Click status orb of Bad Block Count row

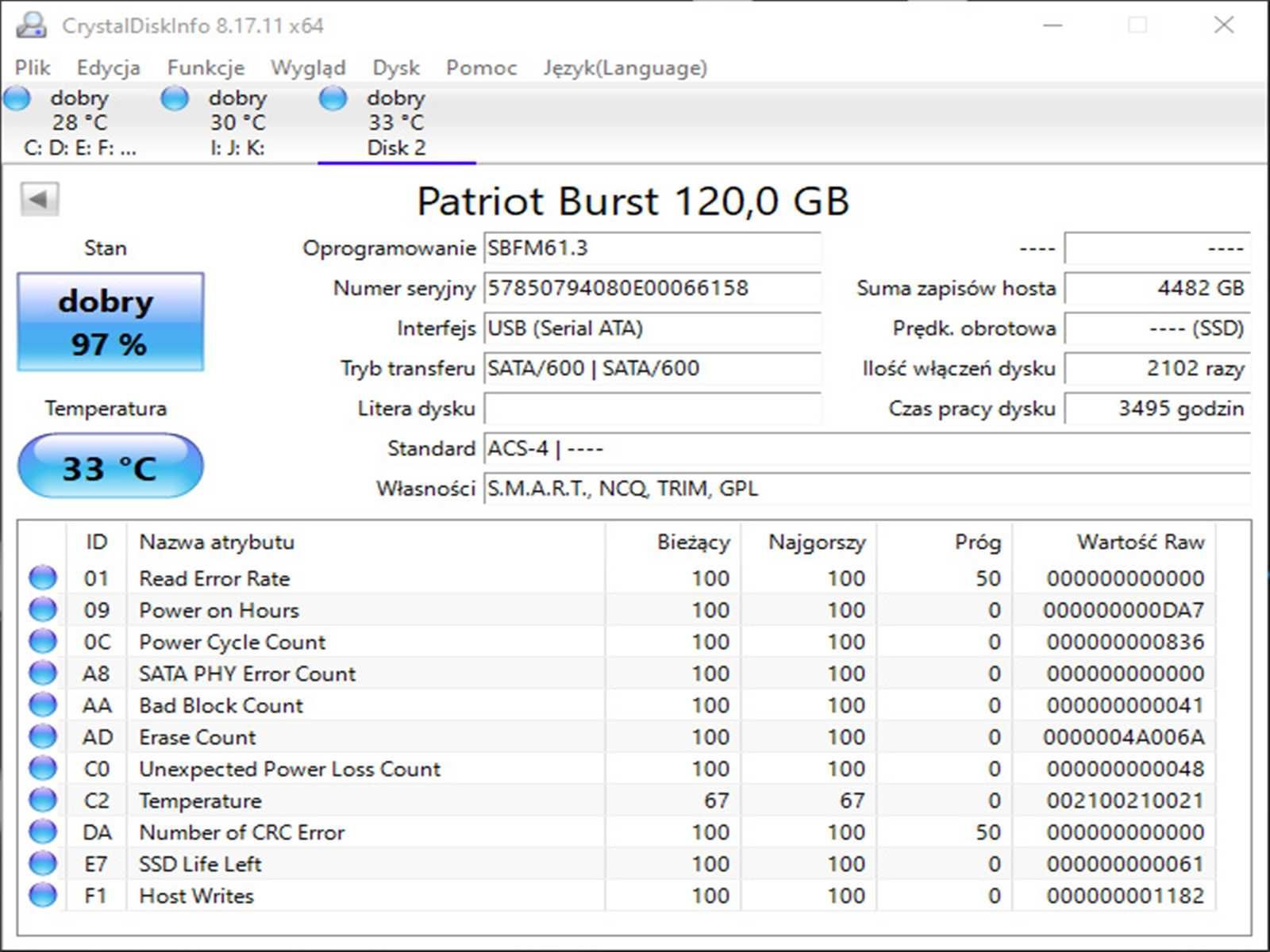click(x=43, y=704)
